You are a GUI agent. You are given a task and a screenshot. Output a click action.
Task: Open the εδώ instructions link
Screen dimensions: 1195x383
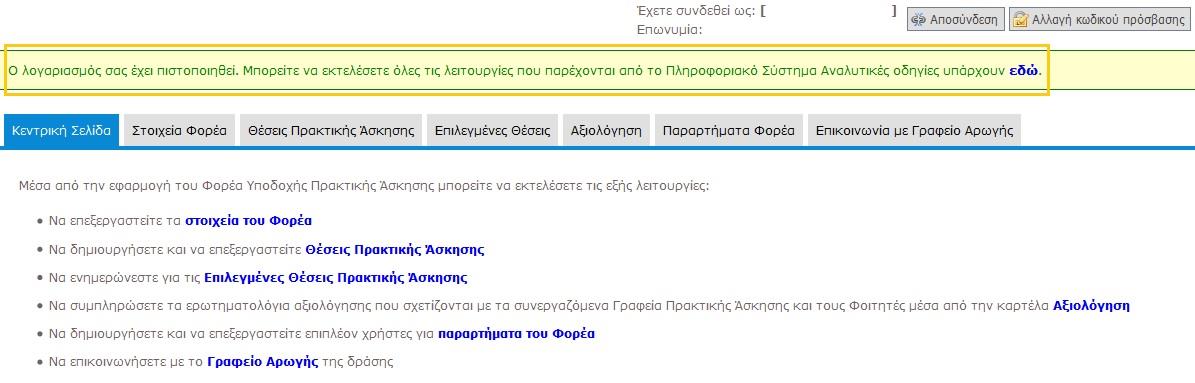[1024, 71]
